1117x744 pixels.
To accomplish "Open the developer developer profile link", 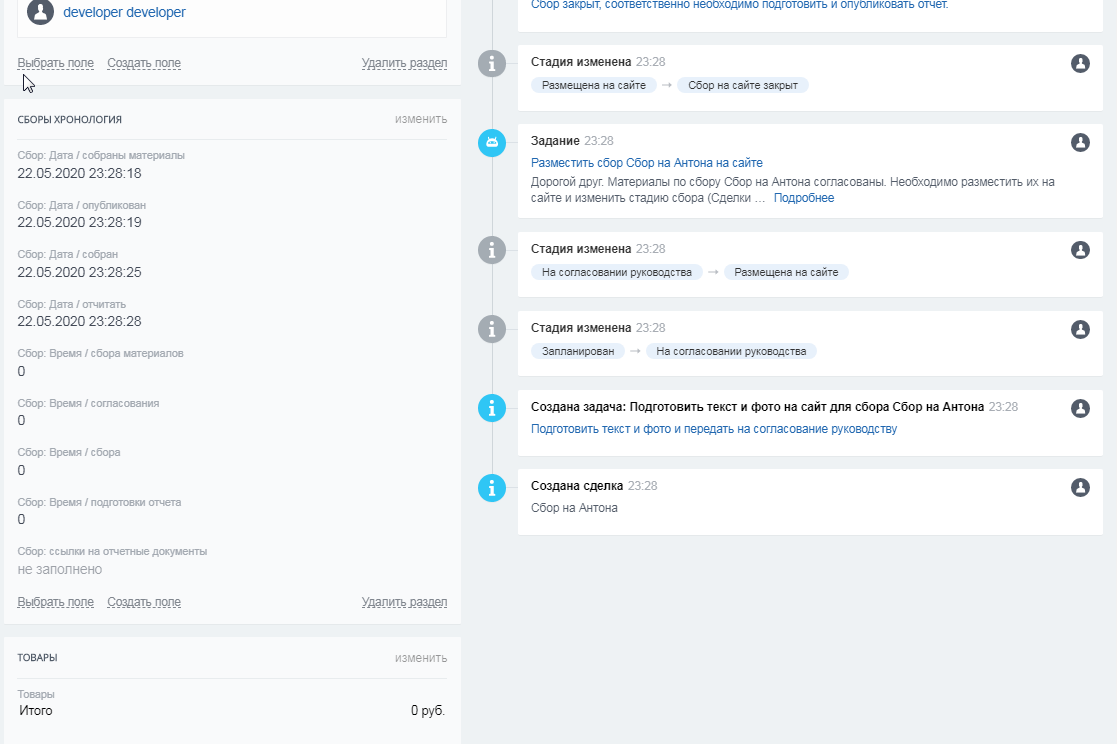I will coord(124,13).
